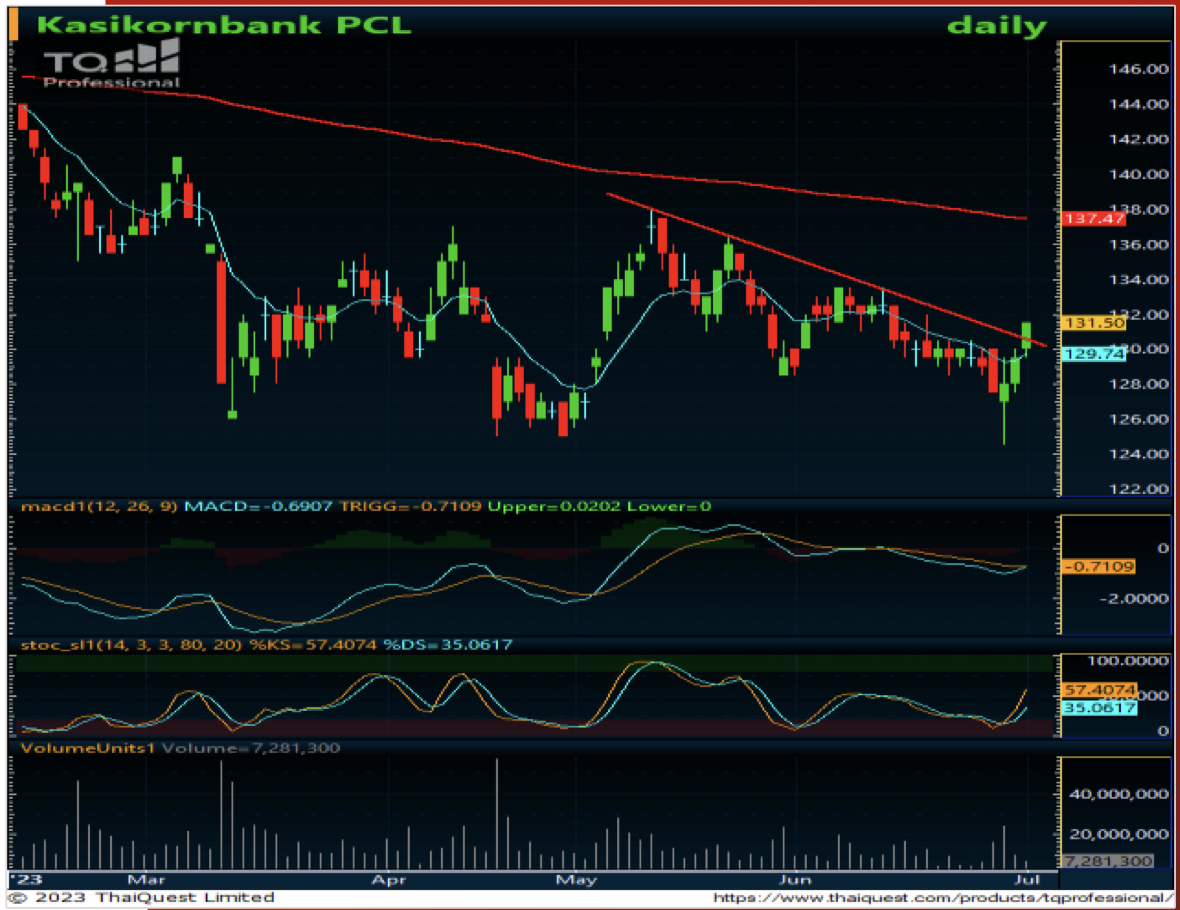Select the yellow 131.50 last price tag
This screenshot has height=910, width=1180.
pos(1094,323)
